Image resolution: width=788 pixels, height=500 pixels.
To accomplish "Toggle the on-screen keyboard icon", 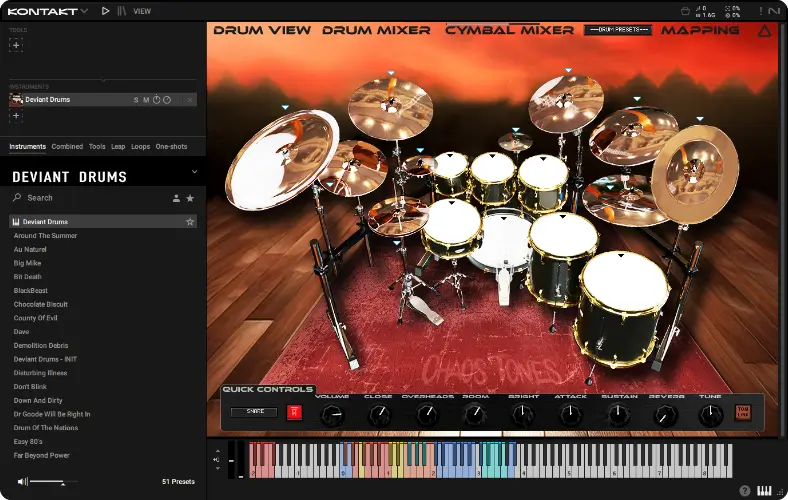I will tap(765, 490).
